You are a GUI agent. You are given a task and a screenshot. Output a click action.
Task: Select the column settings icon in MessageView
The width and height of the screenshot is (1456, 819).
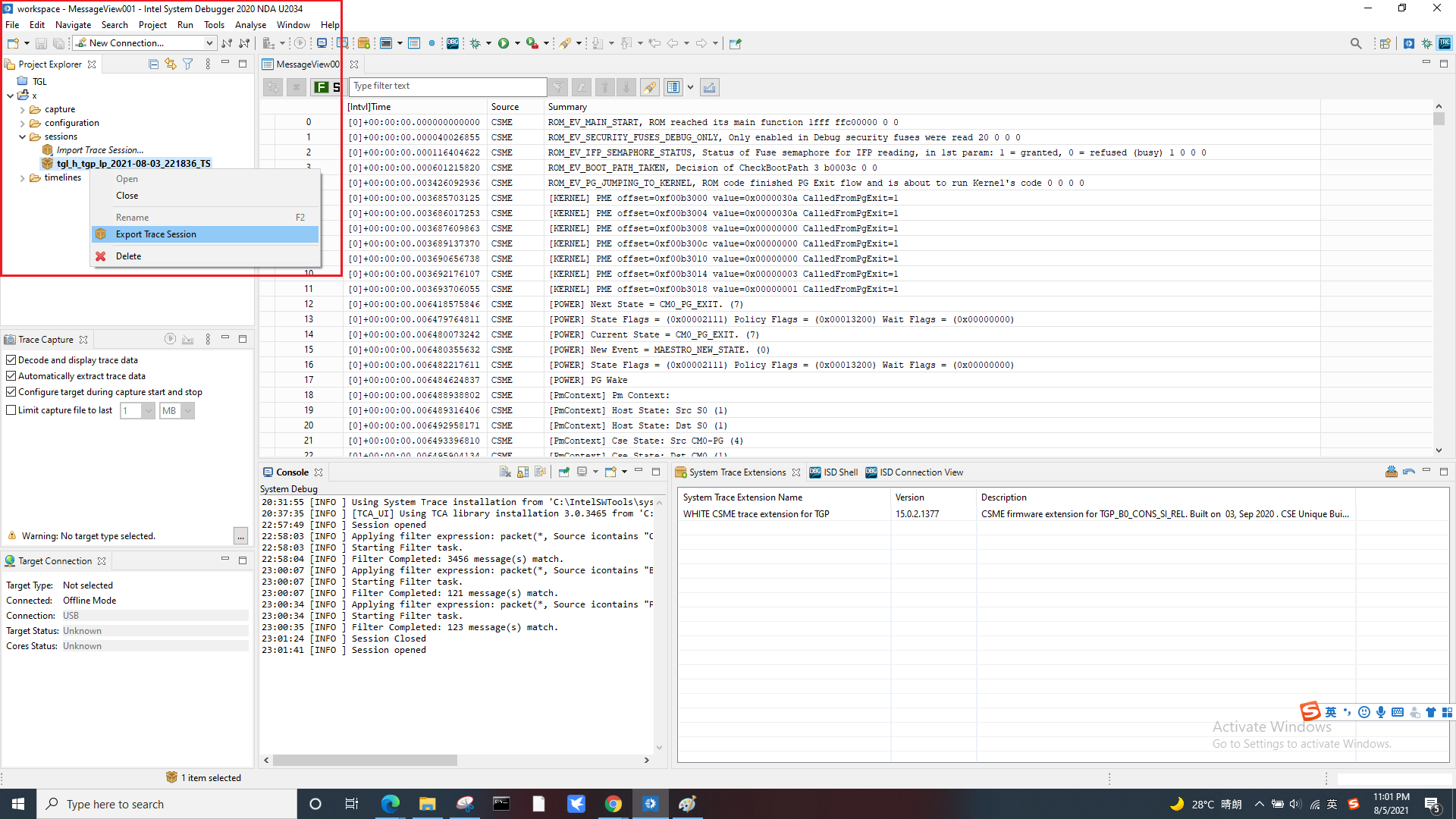[x=673, y=87]
